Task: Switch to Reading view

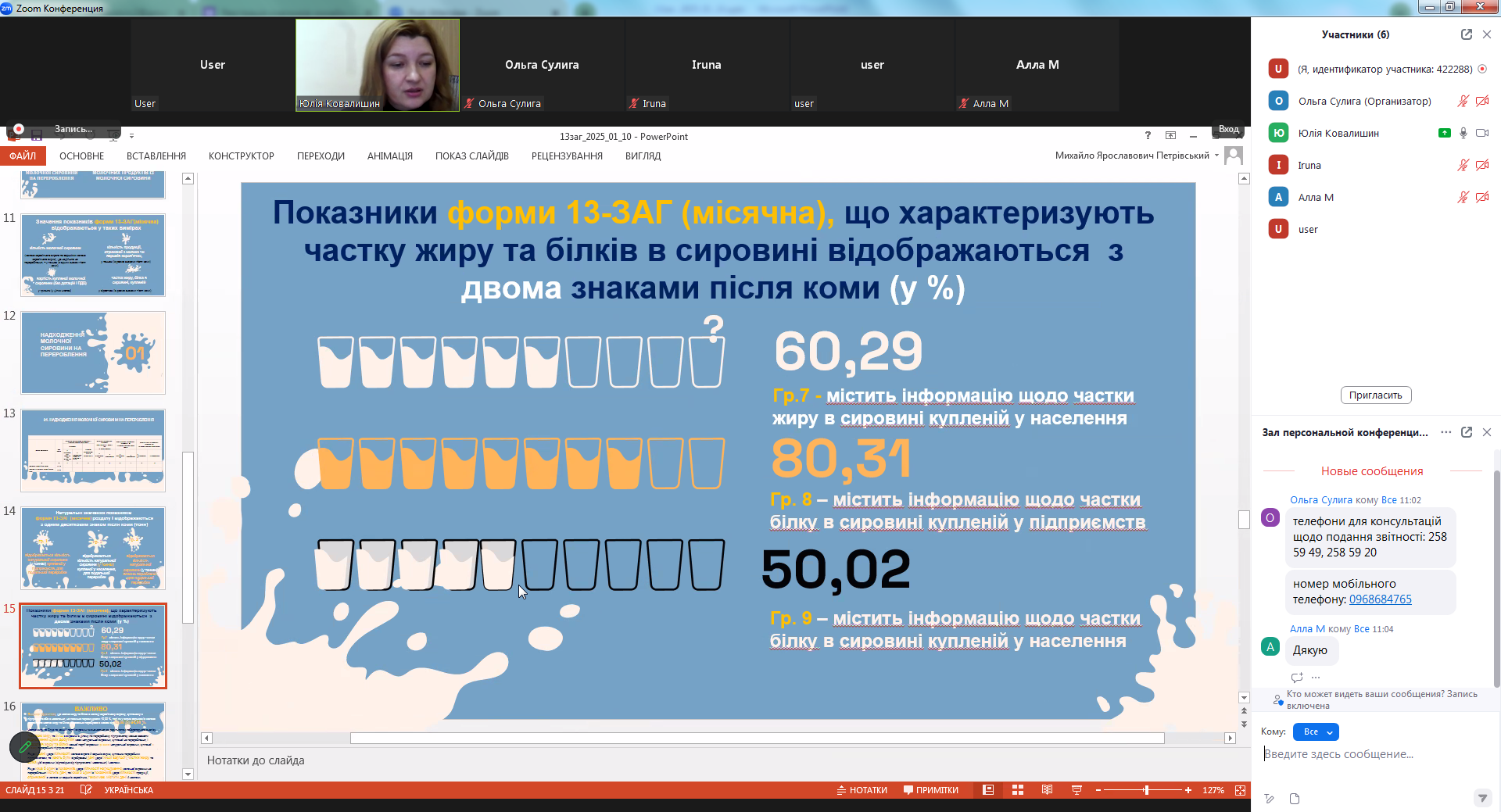Action: coord(1047,790)
